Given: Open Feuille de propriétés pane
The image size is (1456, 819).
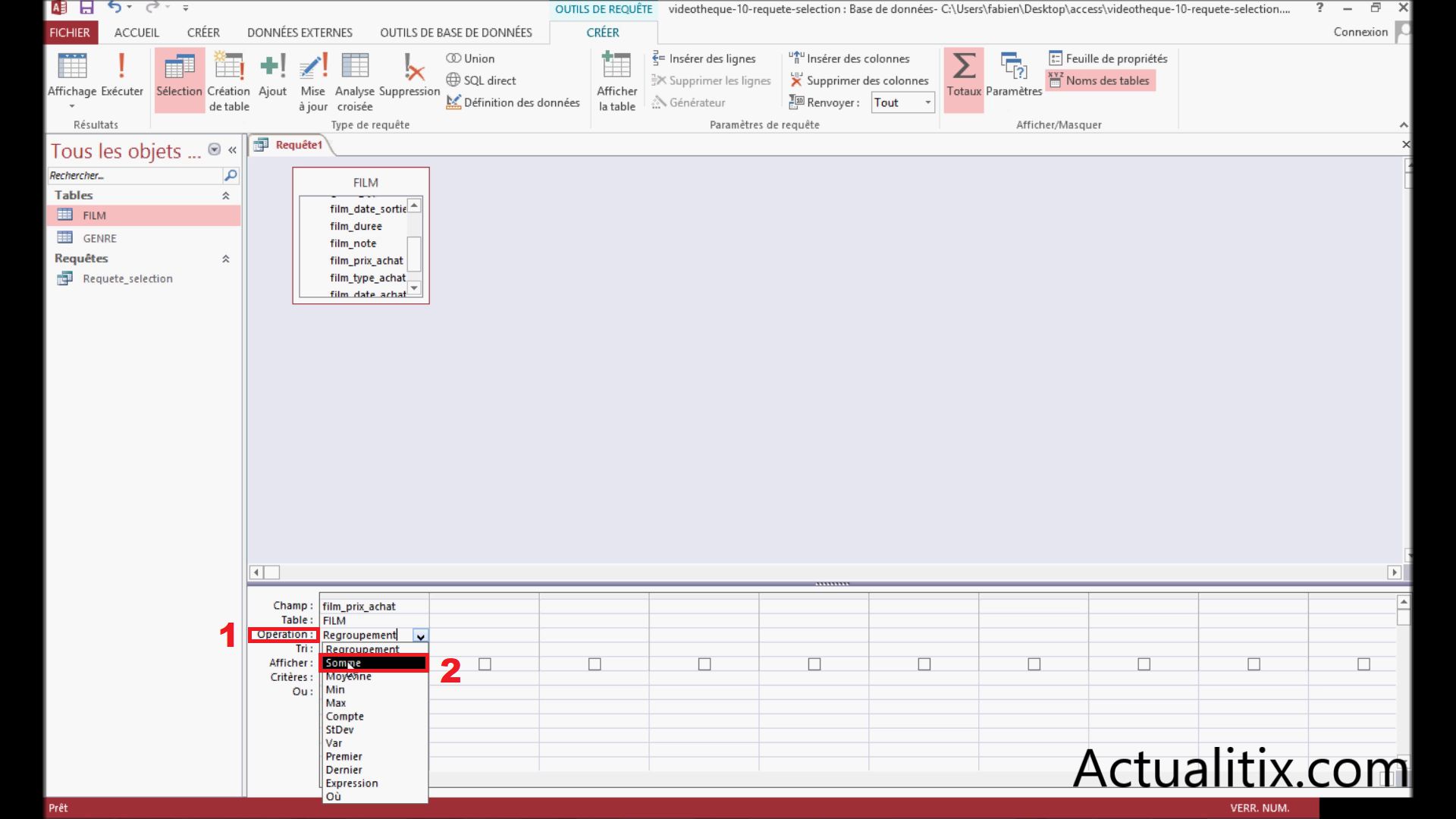Looking at the screenshot, I should [1108, 58].
